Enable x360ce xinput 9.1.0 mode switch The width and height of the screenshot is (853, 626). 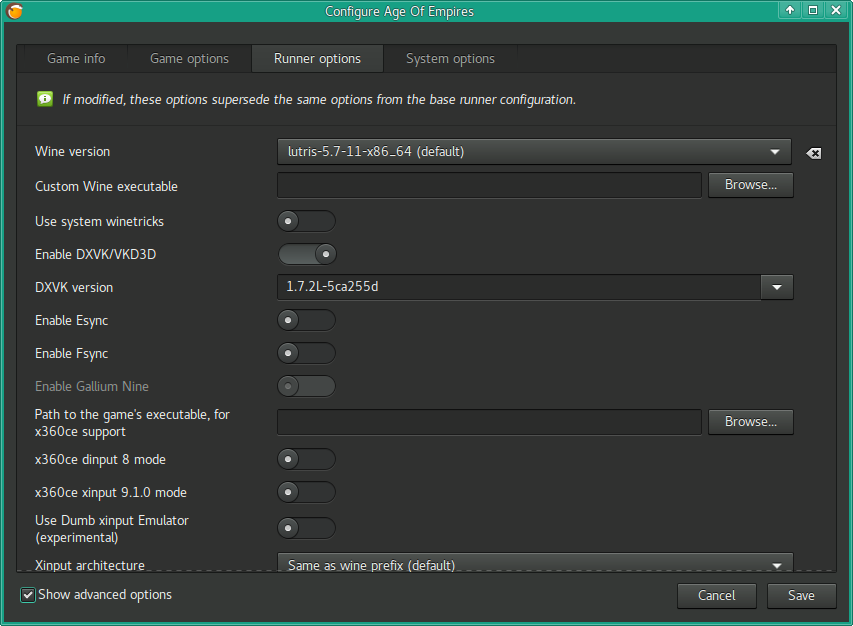306,492
